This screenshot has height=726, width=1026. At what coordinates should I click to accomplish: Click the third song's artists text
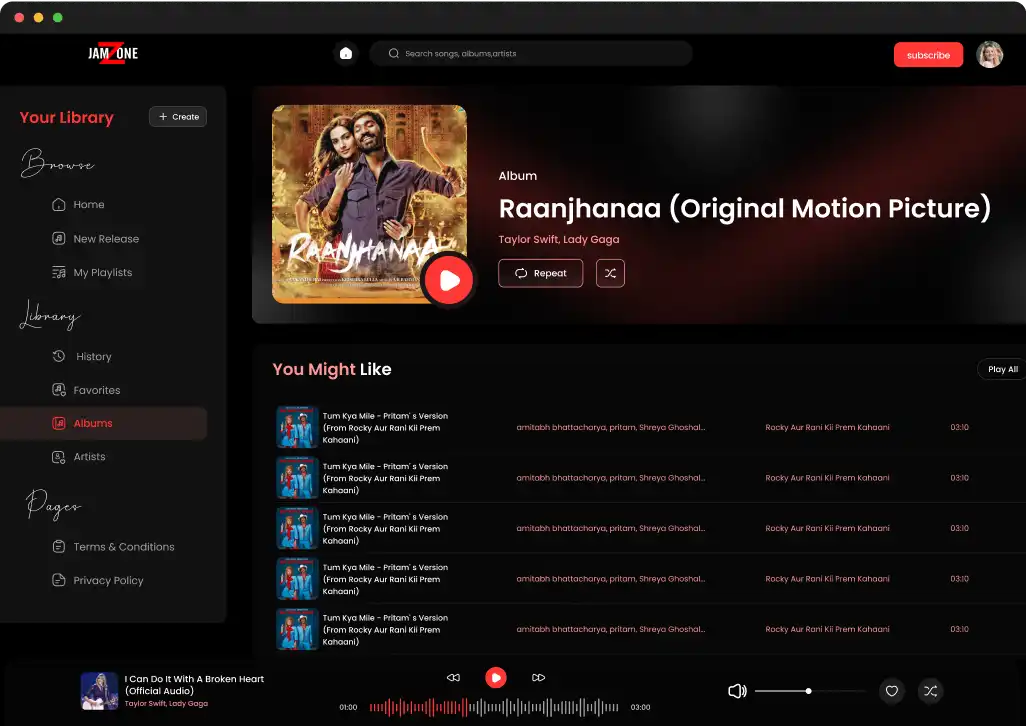(610, 528)
